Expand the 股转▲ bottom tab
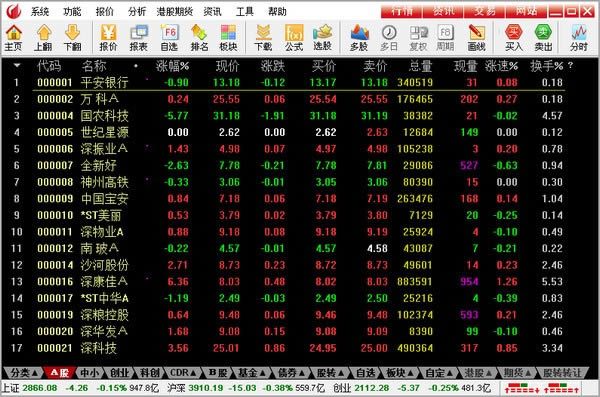The height and width of the screenshot is (397, 600). pyautogui.click(x=330, y=372)
